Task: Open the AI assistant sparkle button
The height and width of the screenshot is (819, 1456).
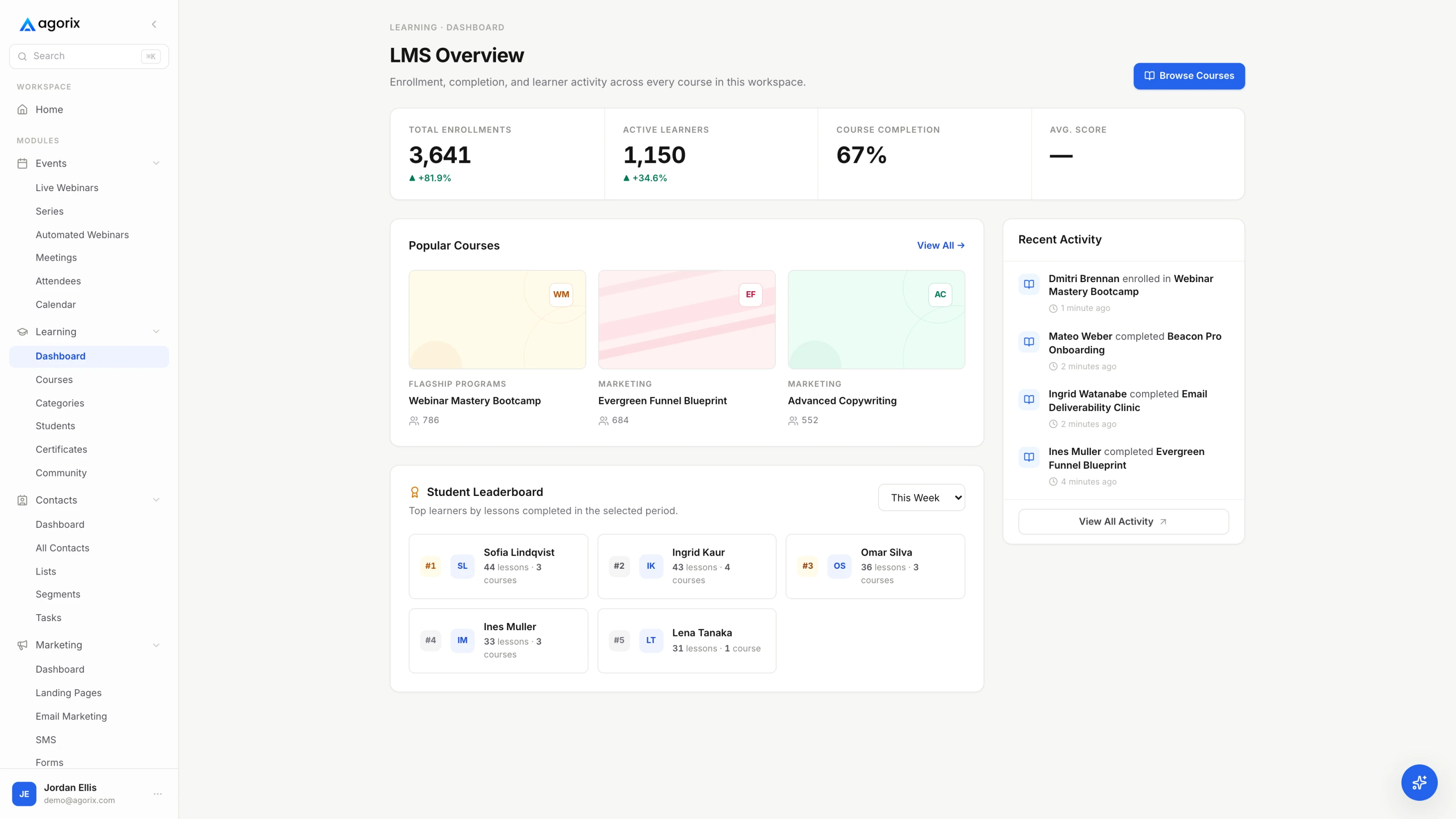Action: [x=1419, y=782]
